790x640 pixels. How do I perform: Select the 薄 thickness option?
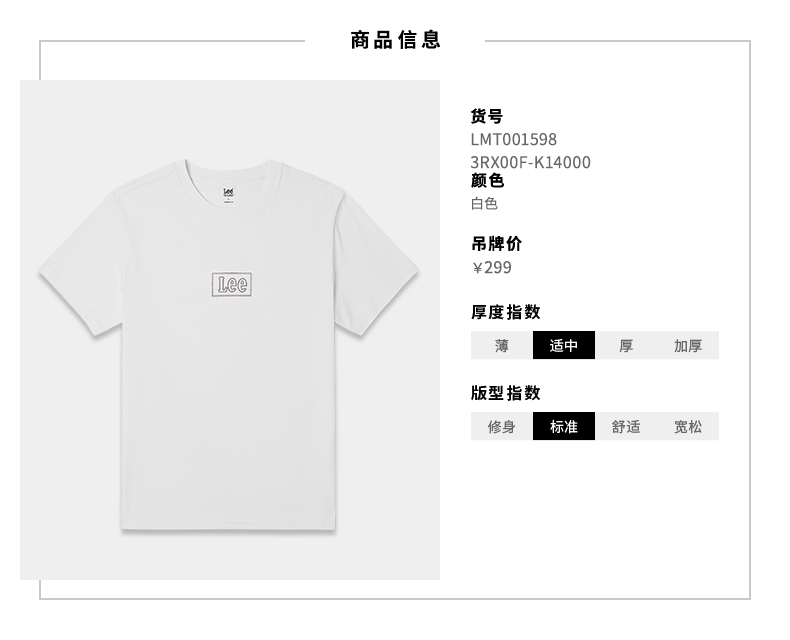point(502,345)
